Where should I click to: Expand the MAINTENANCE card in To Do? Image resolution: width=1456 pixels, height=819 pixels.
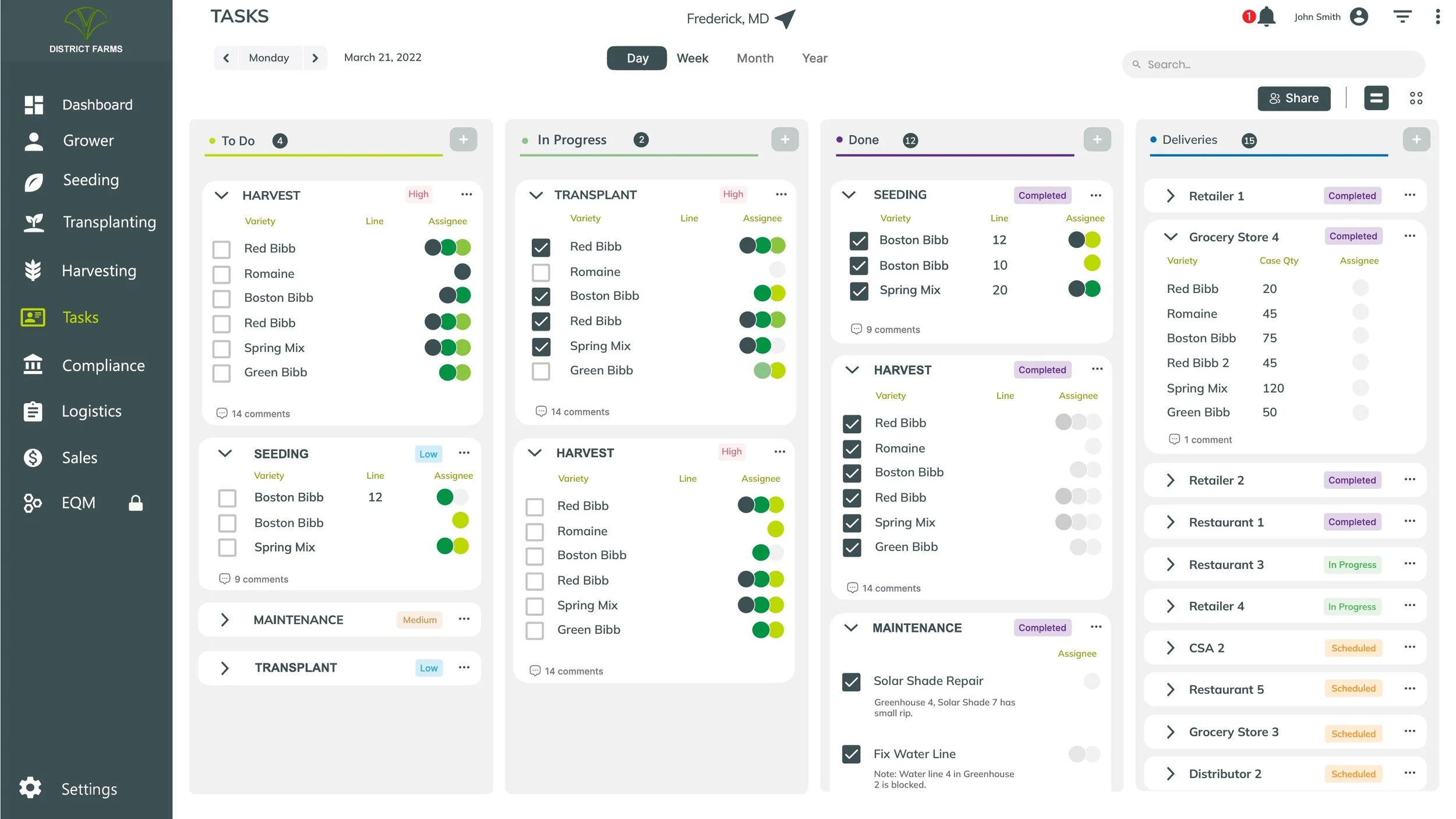point(226,620)
